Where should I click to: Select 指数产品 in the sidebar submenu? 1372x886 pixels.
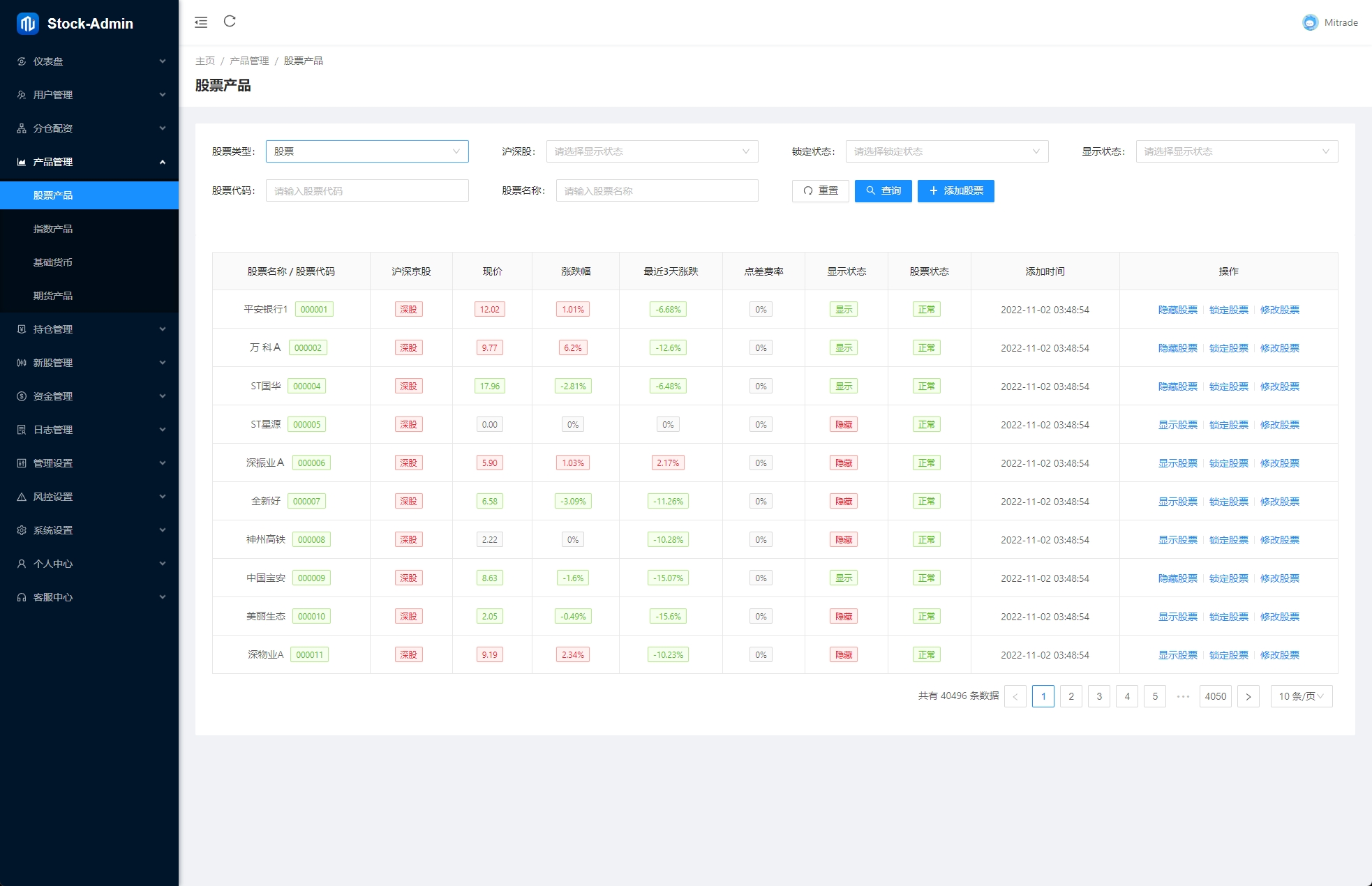click(53, 229)
